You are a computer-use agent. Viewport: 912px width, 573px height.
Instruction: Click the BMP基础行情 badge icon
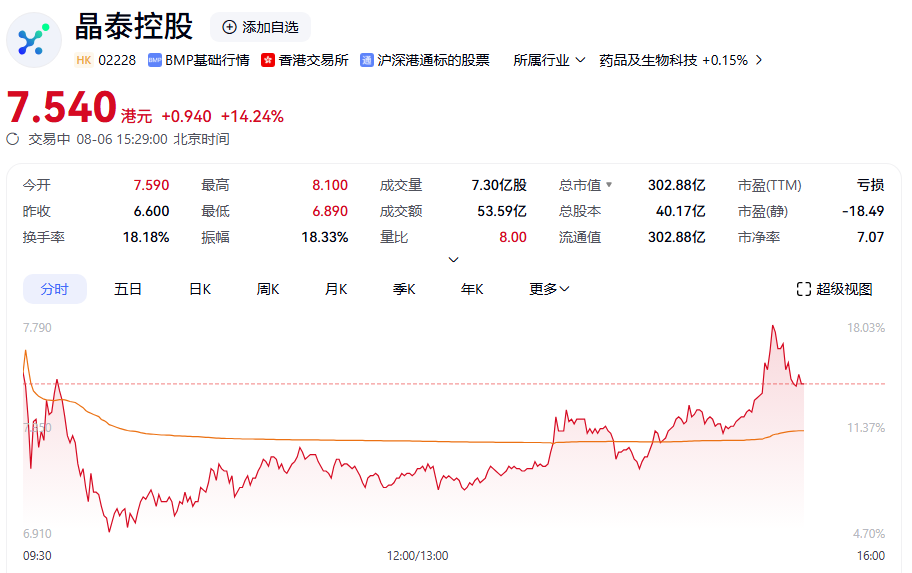[155, 60]
